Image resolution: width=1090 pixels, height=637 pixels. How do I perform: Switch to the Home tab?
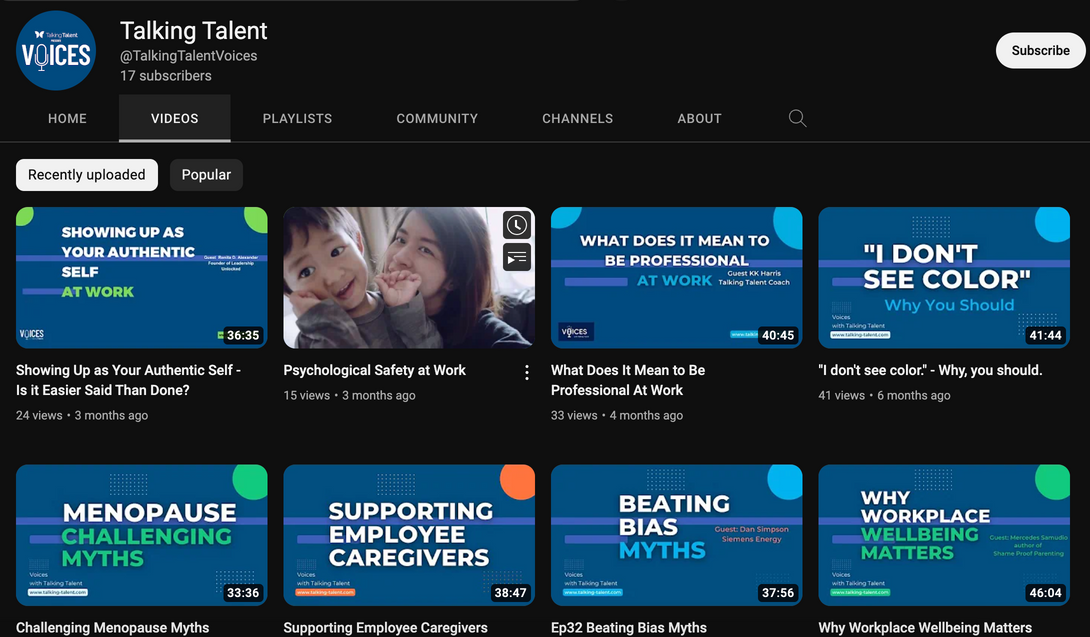(67, 118)
